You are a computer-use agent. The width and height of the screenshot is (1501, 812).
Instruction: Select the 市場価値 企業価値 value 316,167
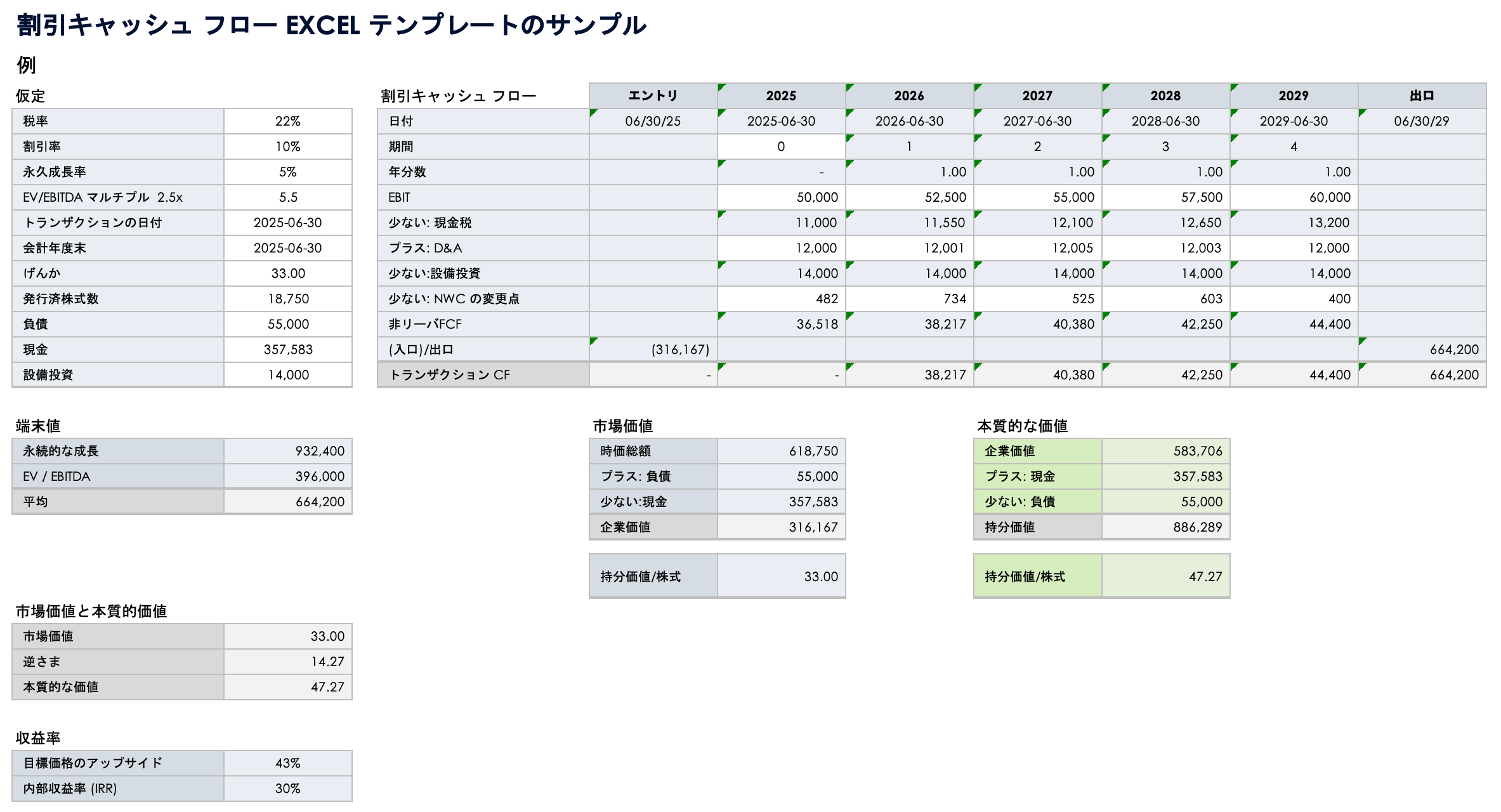coord(782,527)
